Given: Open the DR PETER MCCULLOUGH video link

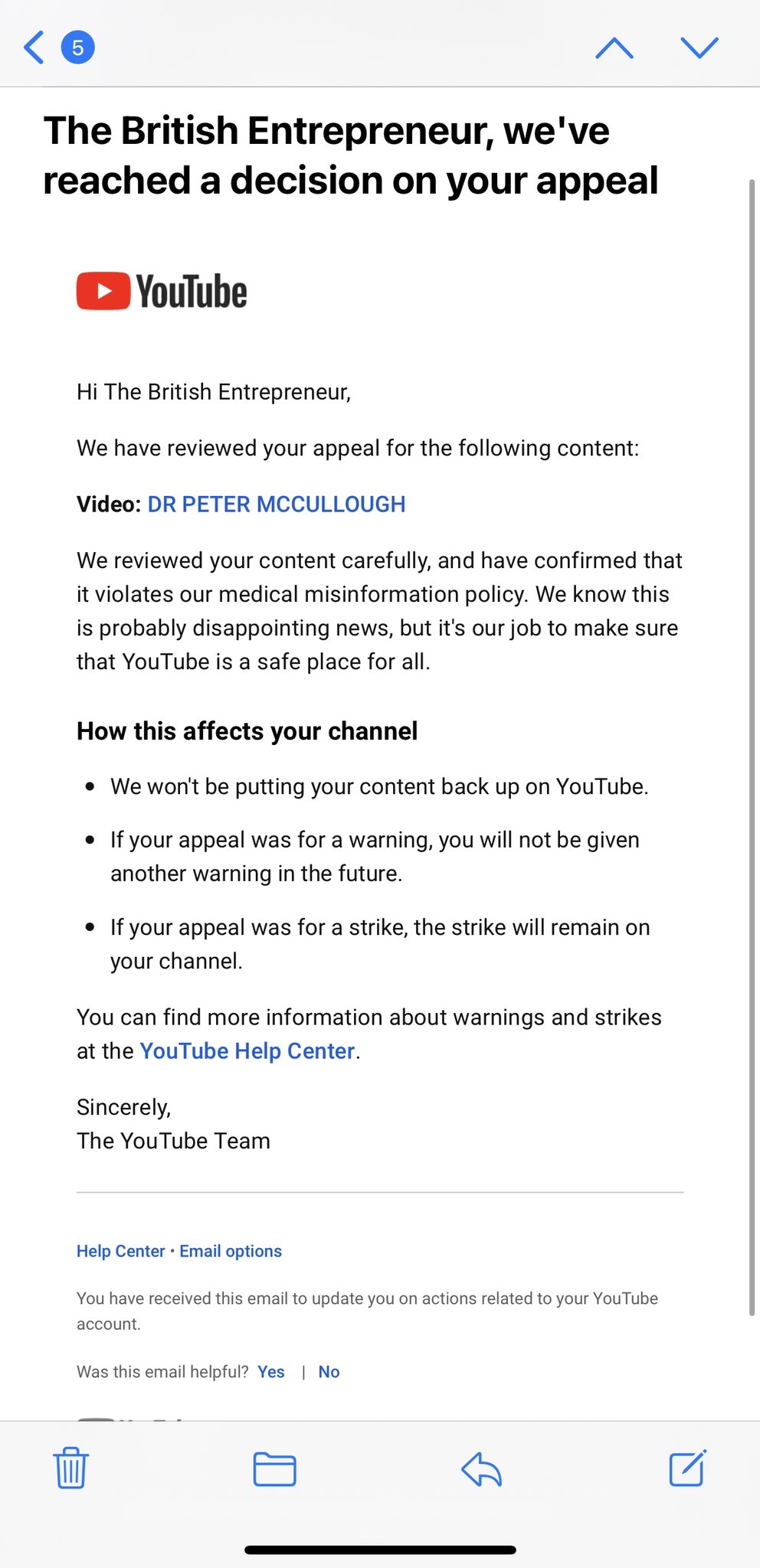Looking at the screenshot, I should click(277, 505).
